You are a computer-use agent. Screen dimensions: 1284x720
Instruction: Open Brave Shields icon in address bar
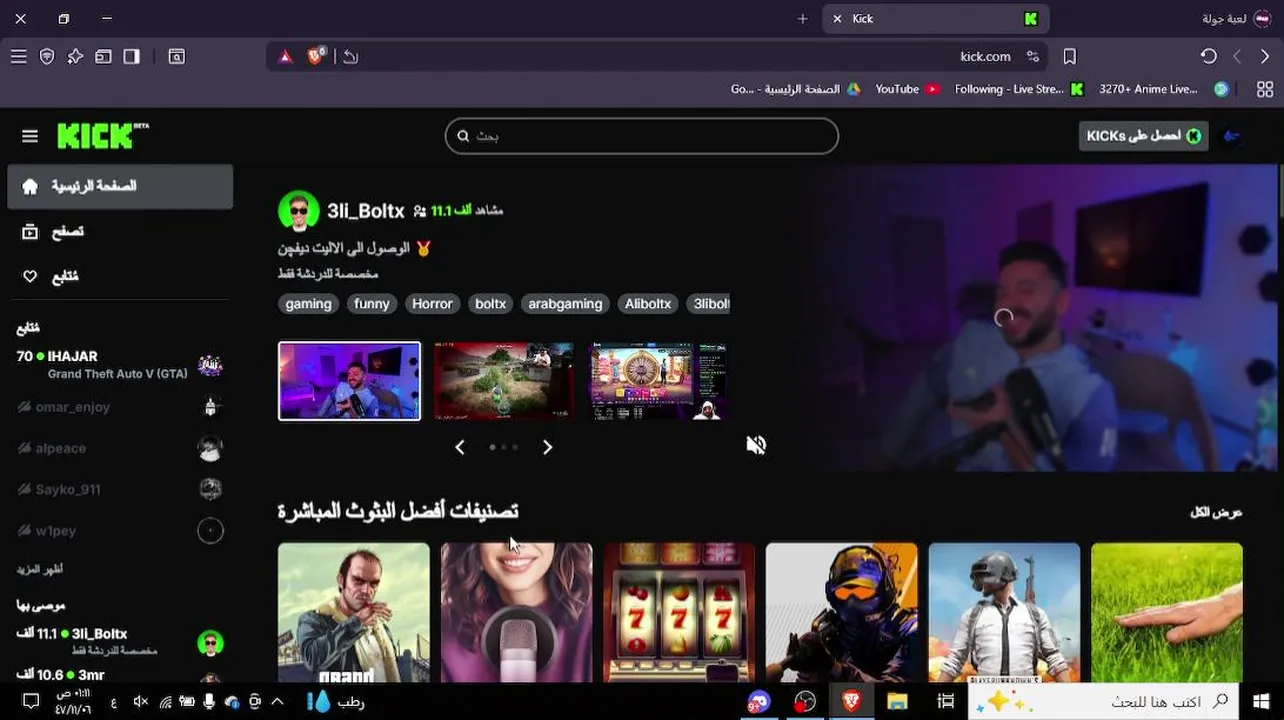(316, 57)
